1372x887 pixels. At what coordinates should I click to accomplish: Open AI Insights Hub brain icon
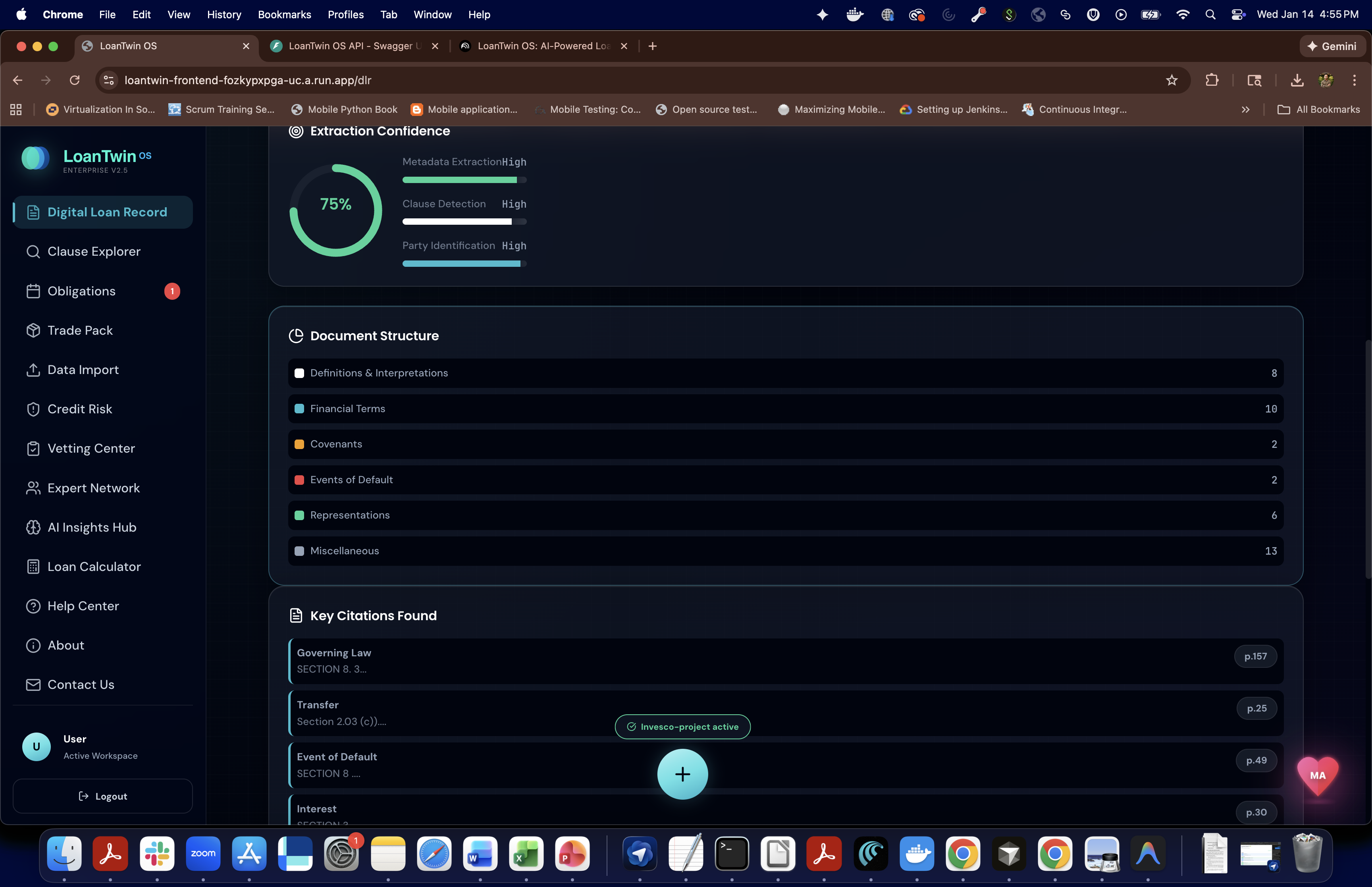coord(33,528)
